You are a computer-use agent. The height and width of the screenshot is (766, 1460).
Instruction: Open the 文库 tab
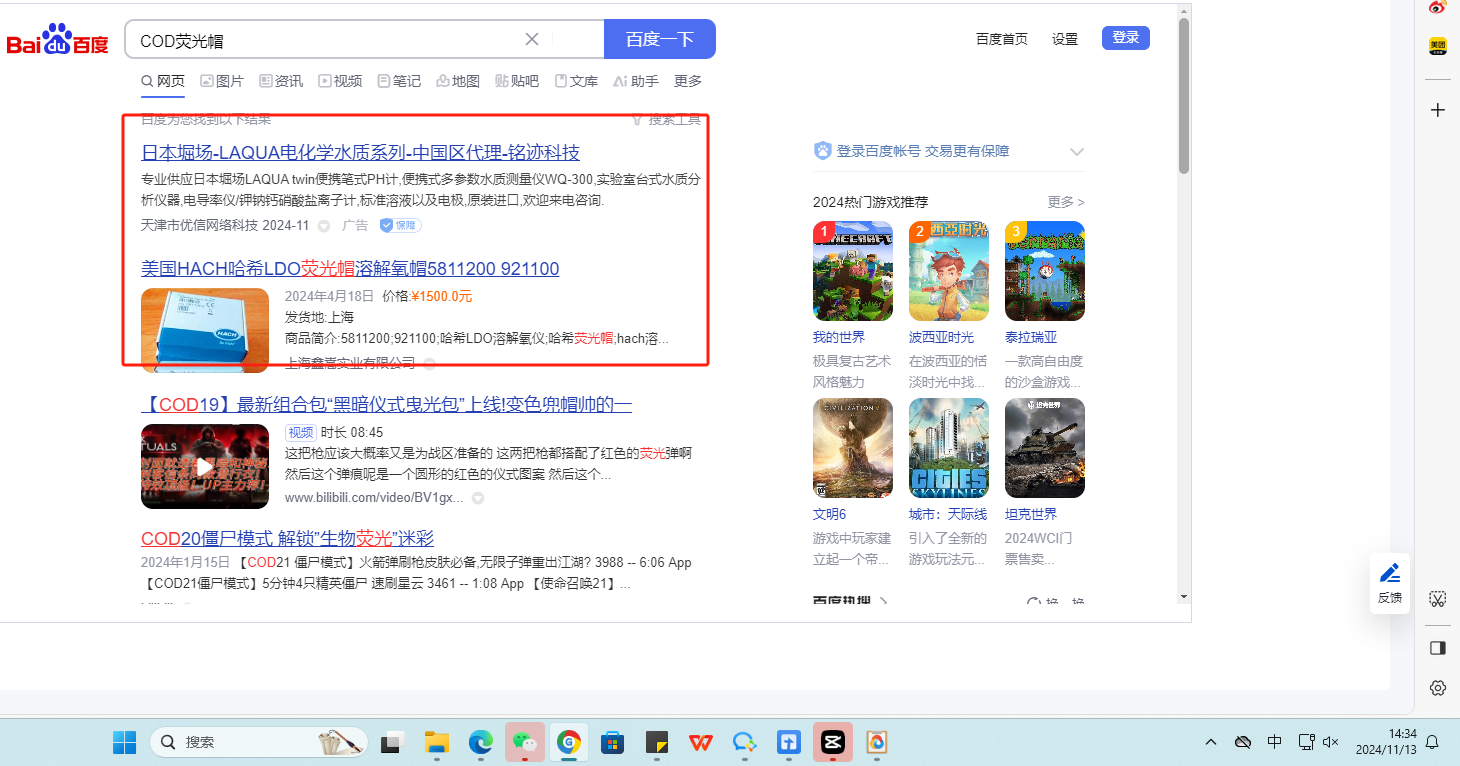point(576,81)
